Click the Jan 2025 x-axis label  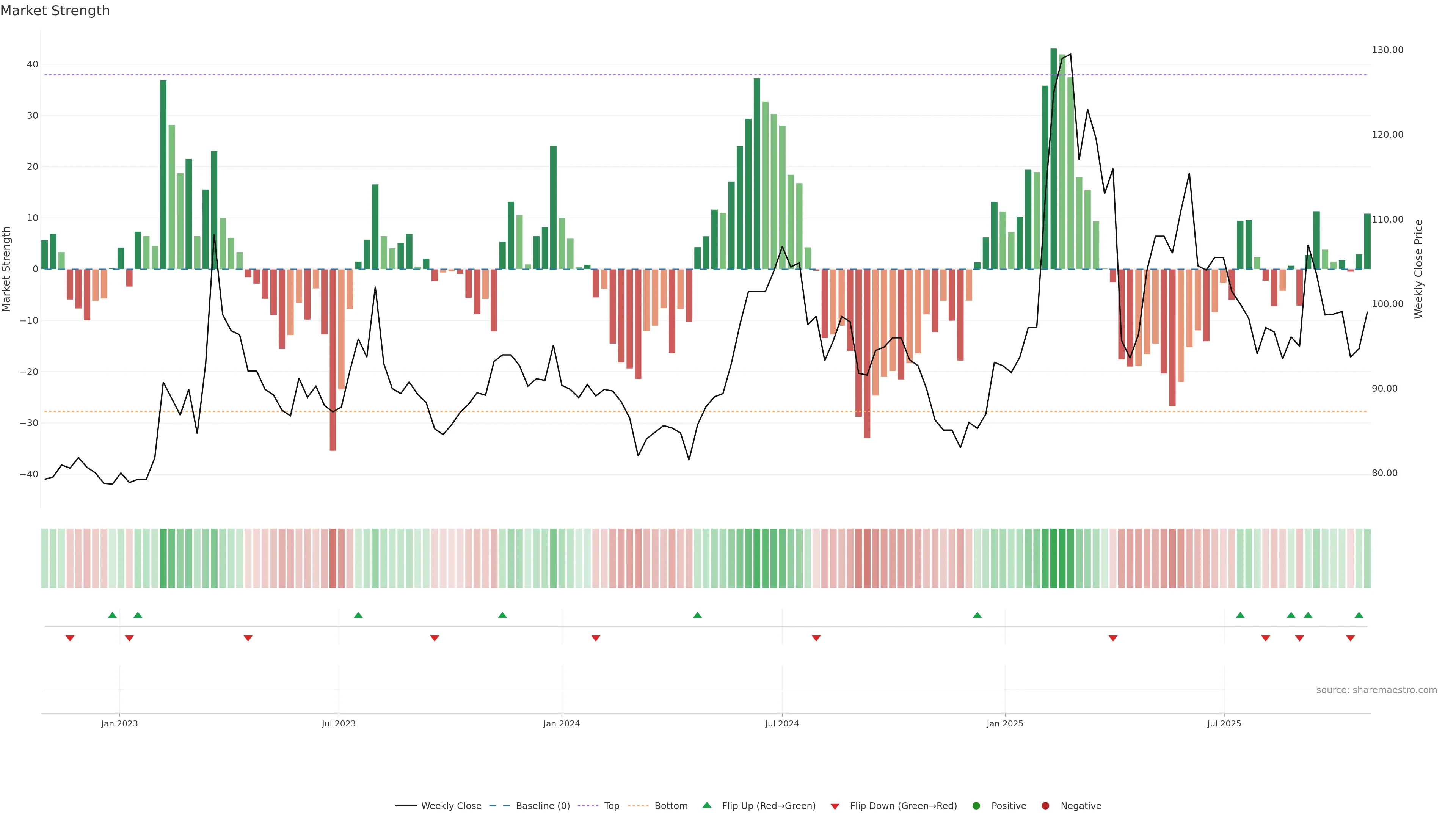click(1005, 723)
